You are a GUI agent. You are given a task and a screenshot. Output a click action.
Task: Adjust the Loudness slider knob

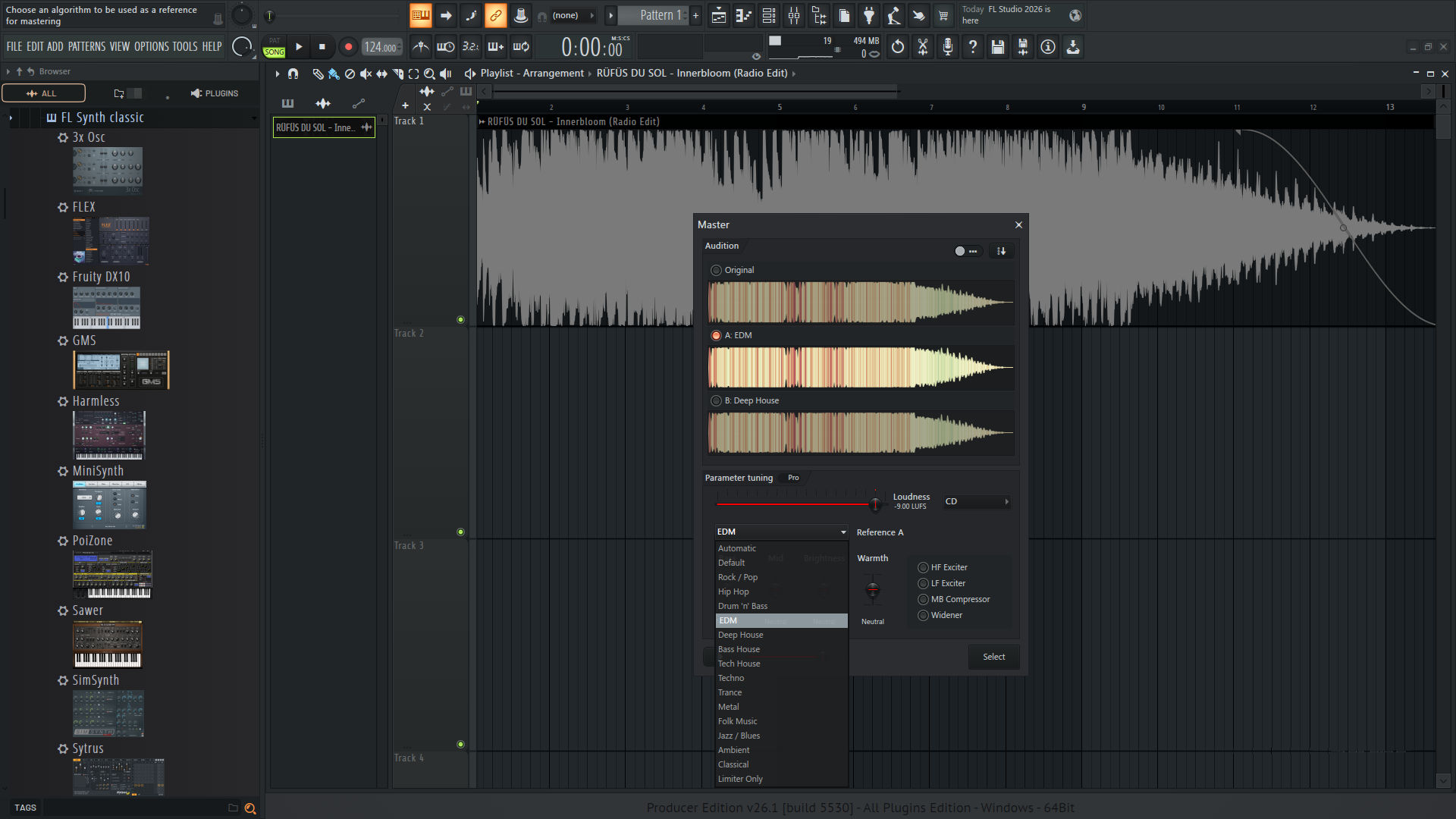pos(875,504)
